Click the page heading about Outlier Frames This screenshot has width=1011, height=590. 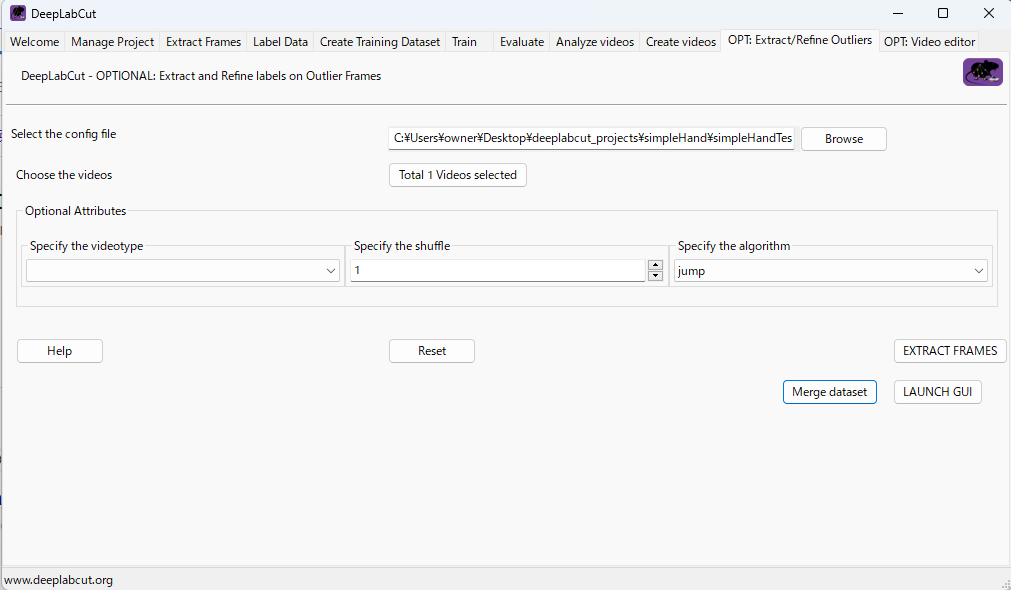[201, 76]
